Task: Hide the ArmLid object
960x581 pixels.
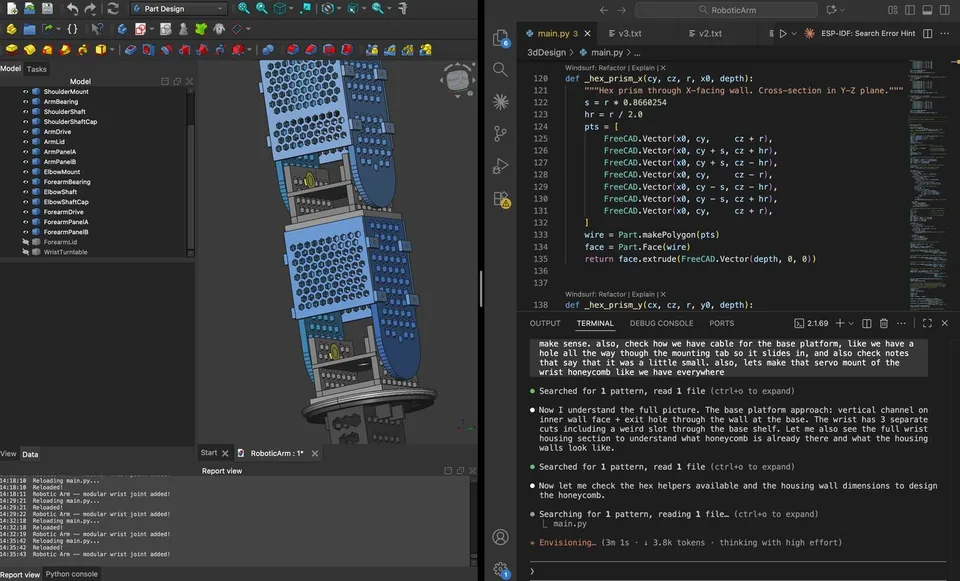Action: coord(26,141)
